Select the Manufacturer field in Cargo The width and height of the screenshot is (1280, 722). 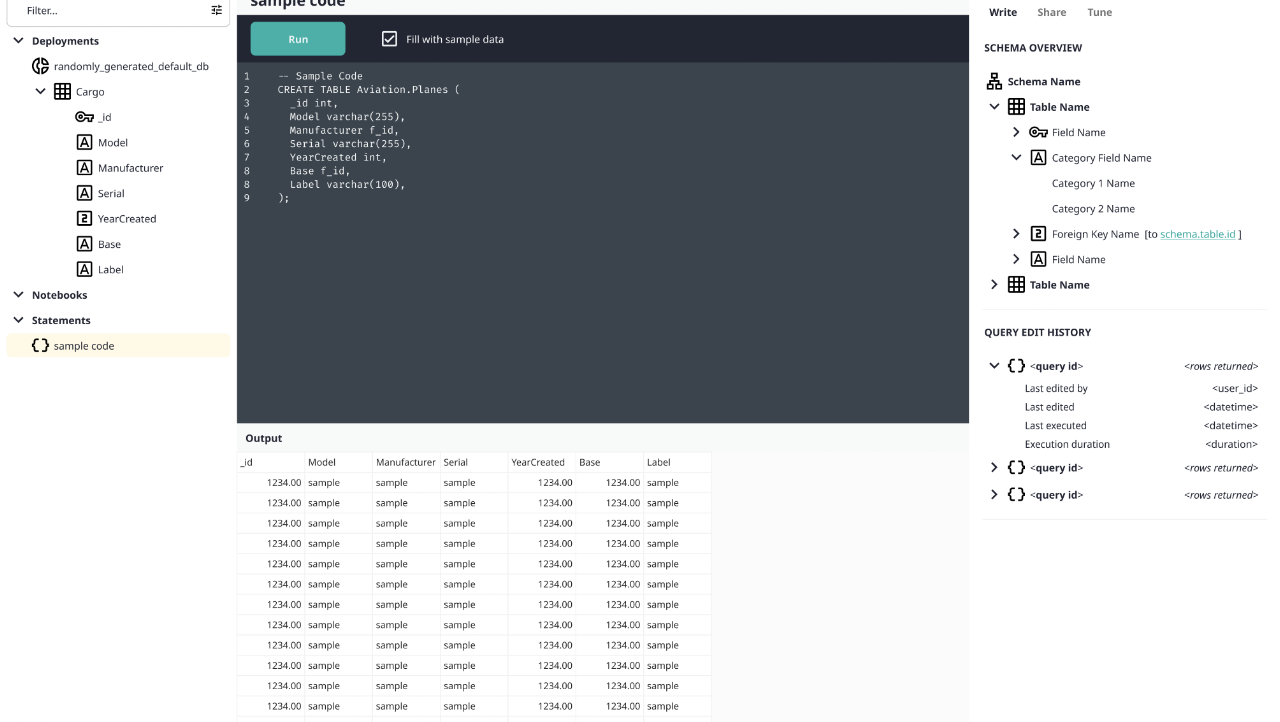click(130, 168)
